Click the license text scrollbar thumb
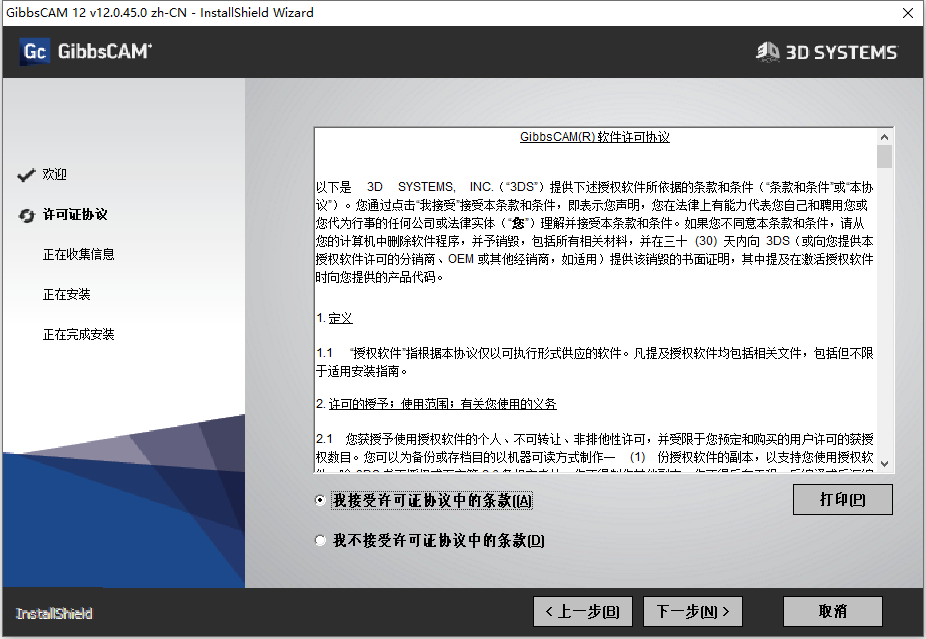Screen dimensions: 926x639 click(x=884, y=157)
